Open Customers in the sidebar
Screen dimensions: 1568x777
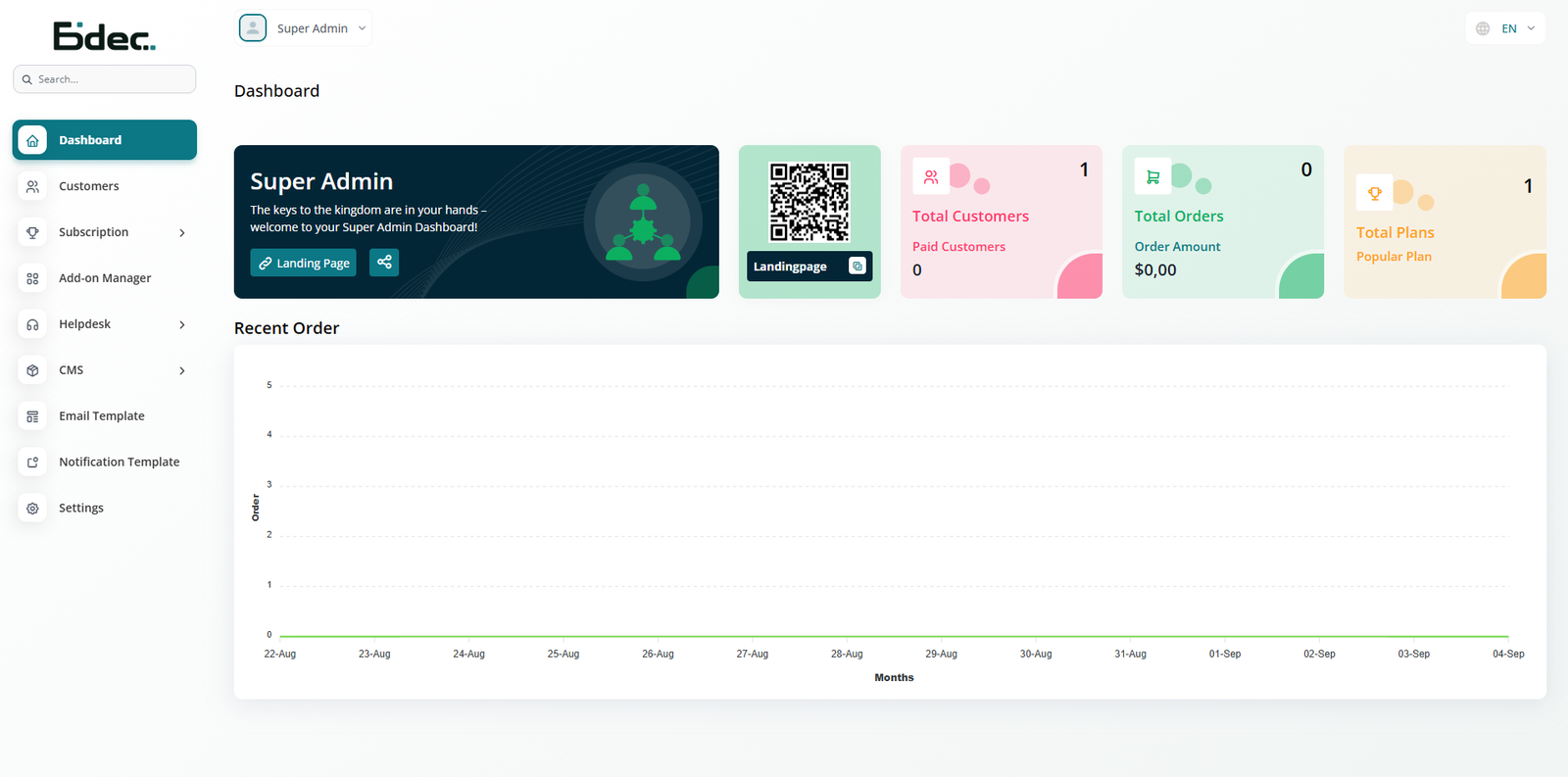(89, 186)
